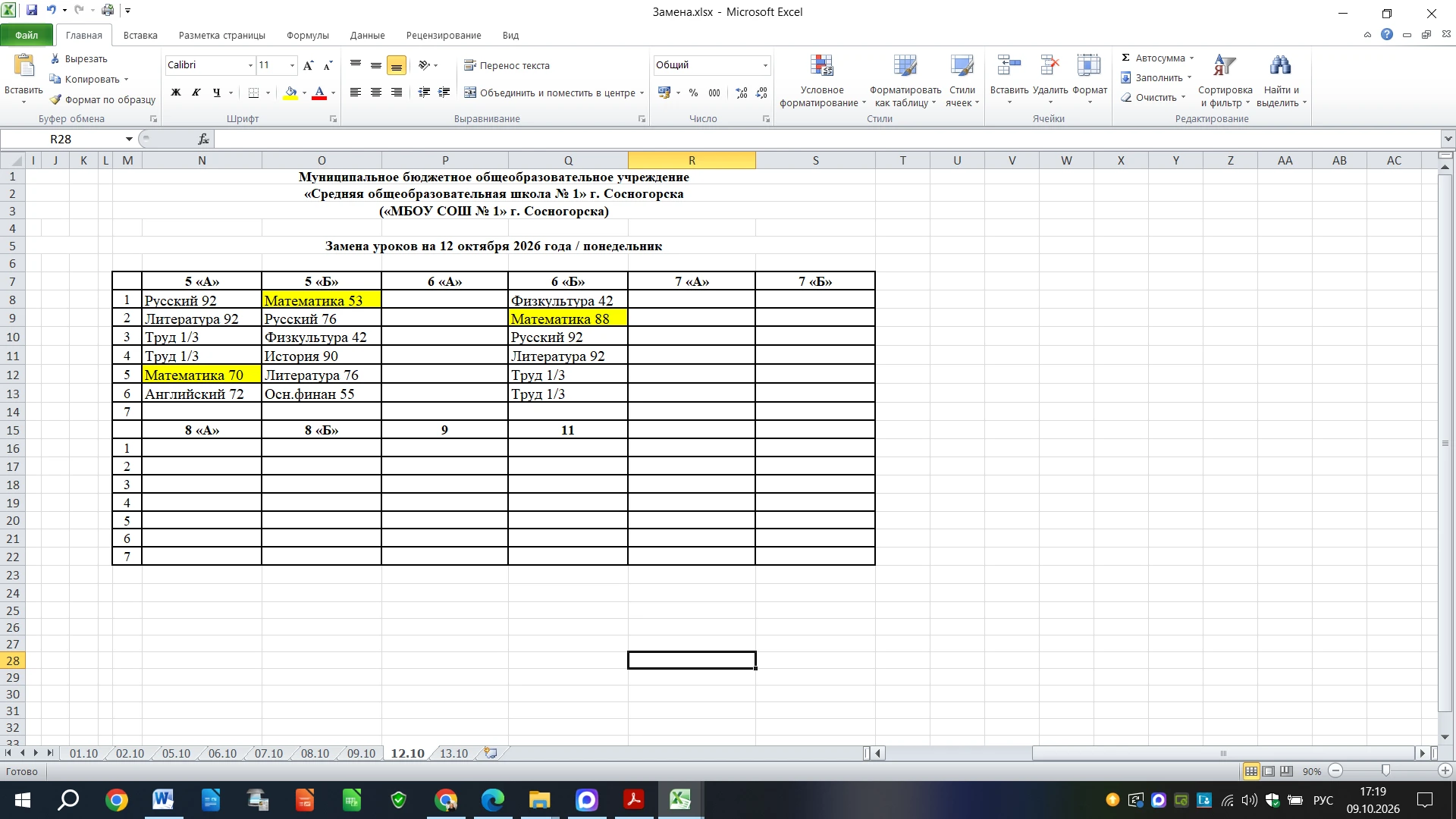The image size is (1456, 819).
Task: Toggle italic formatting button
Action: 196,93
